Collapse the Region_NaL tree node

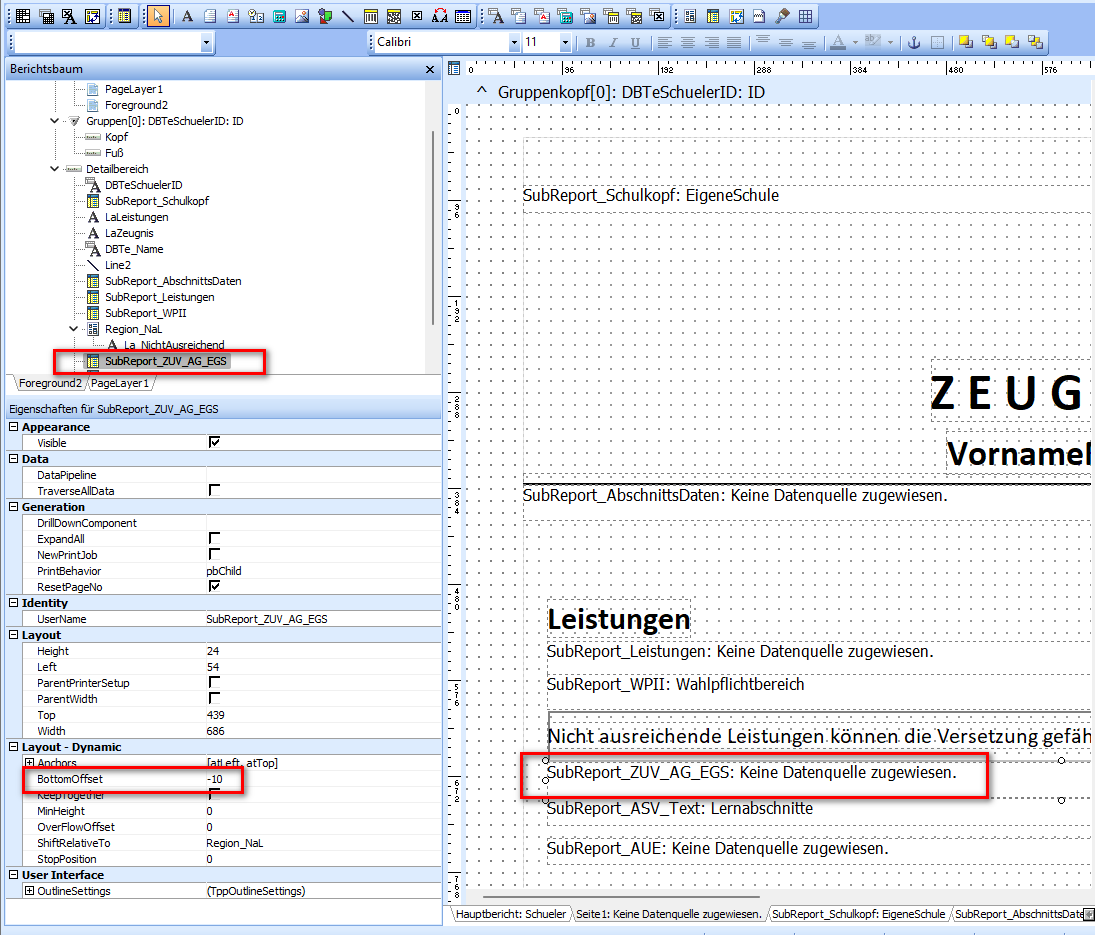[74, 329]
